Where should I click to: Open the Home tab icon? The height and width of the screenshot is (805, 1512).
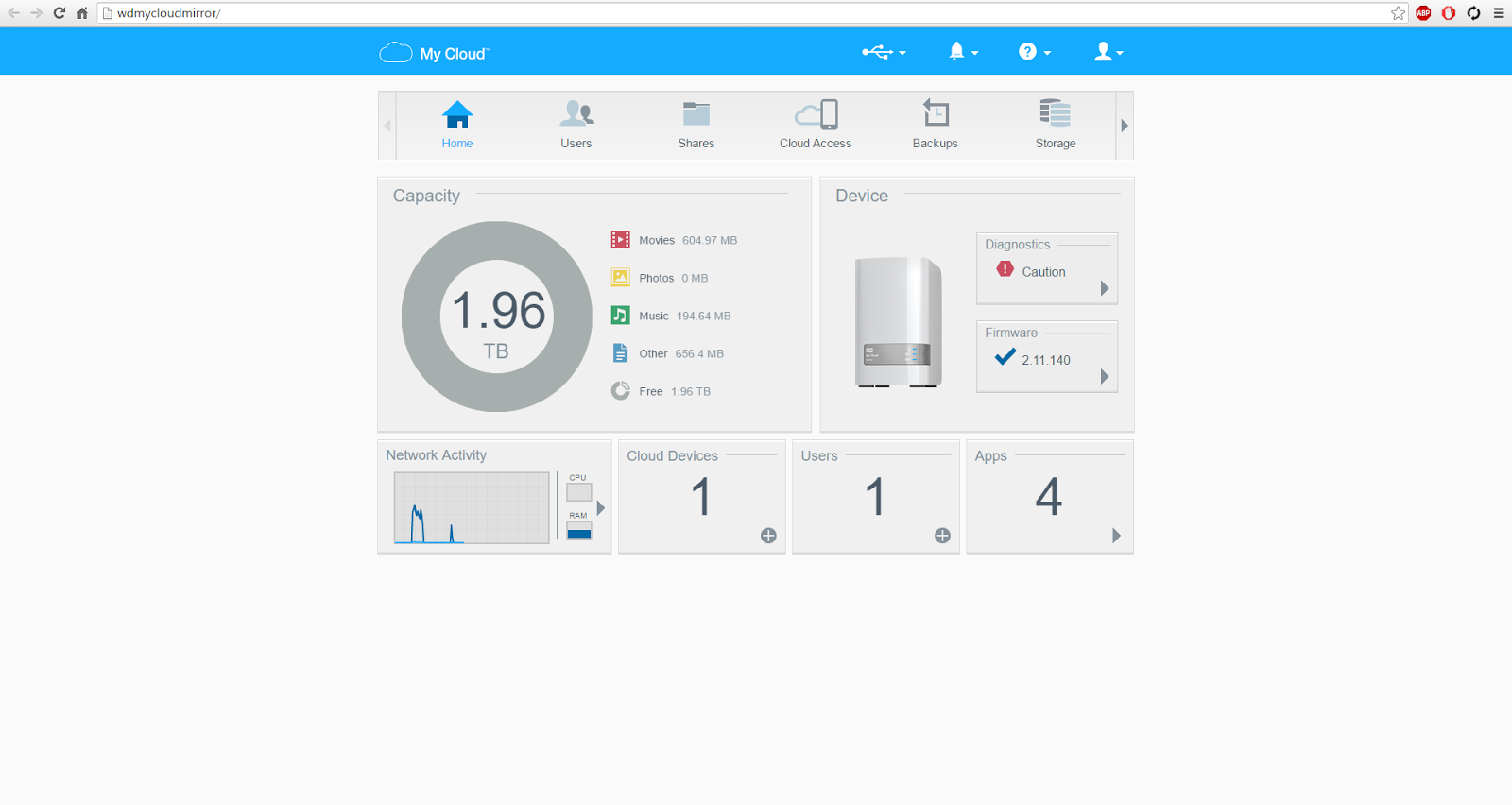[457, 114]
